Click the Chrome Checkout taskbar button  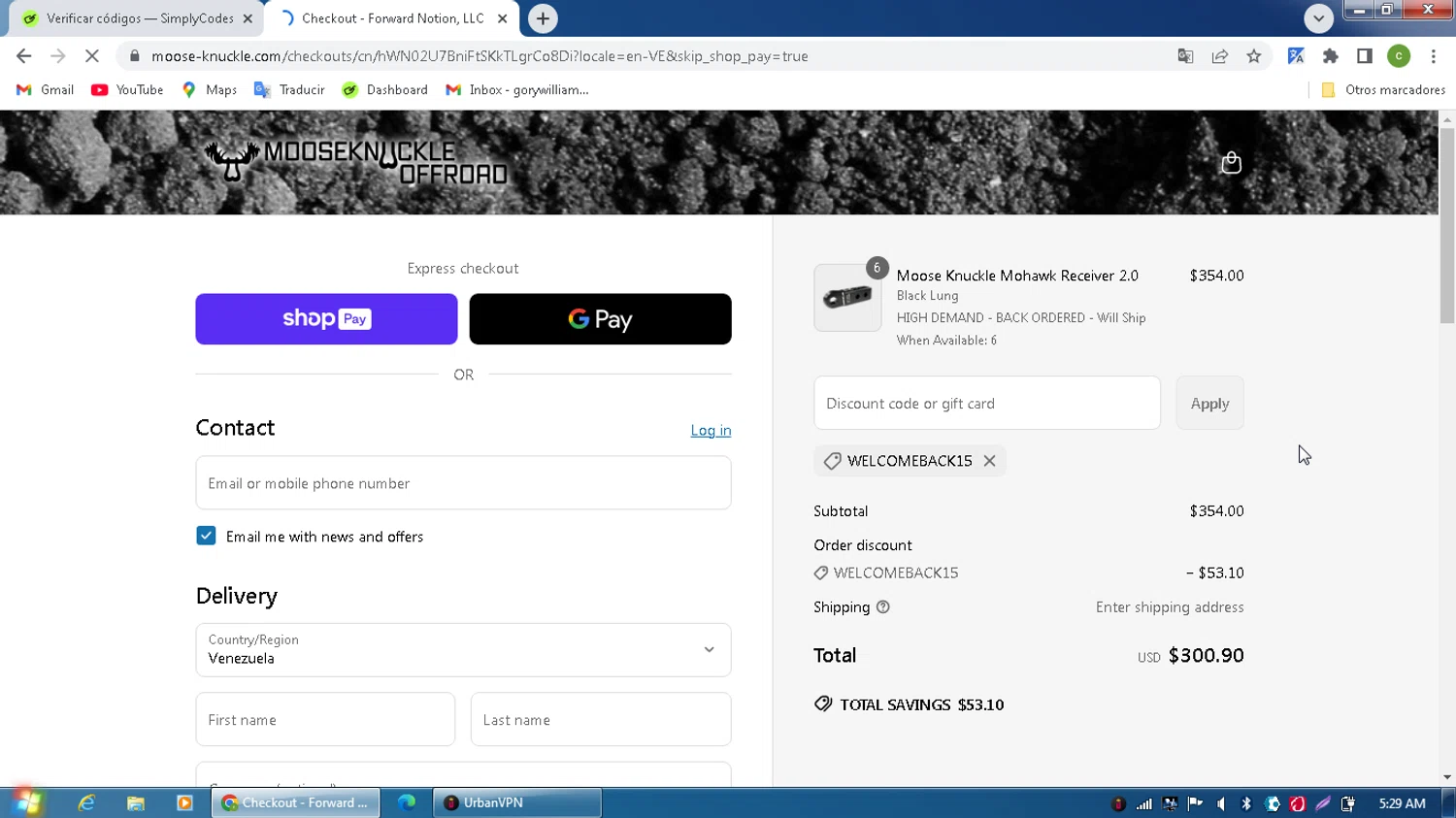[x=295, y=802]
